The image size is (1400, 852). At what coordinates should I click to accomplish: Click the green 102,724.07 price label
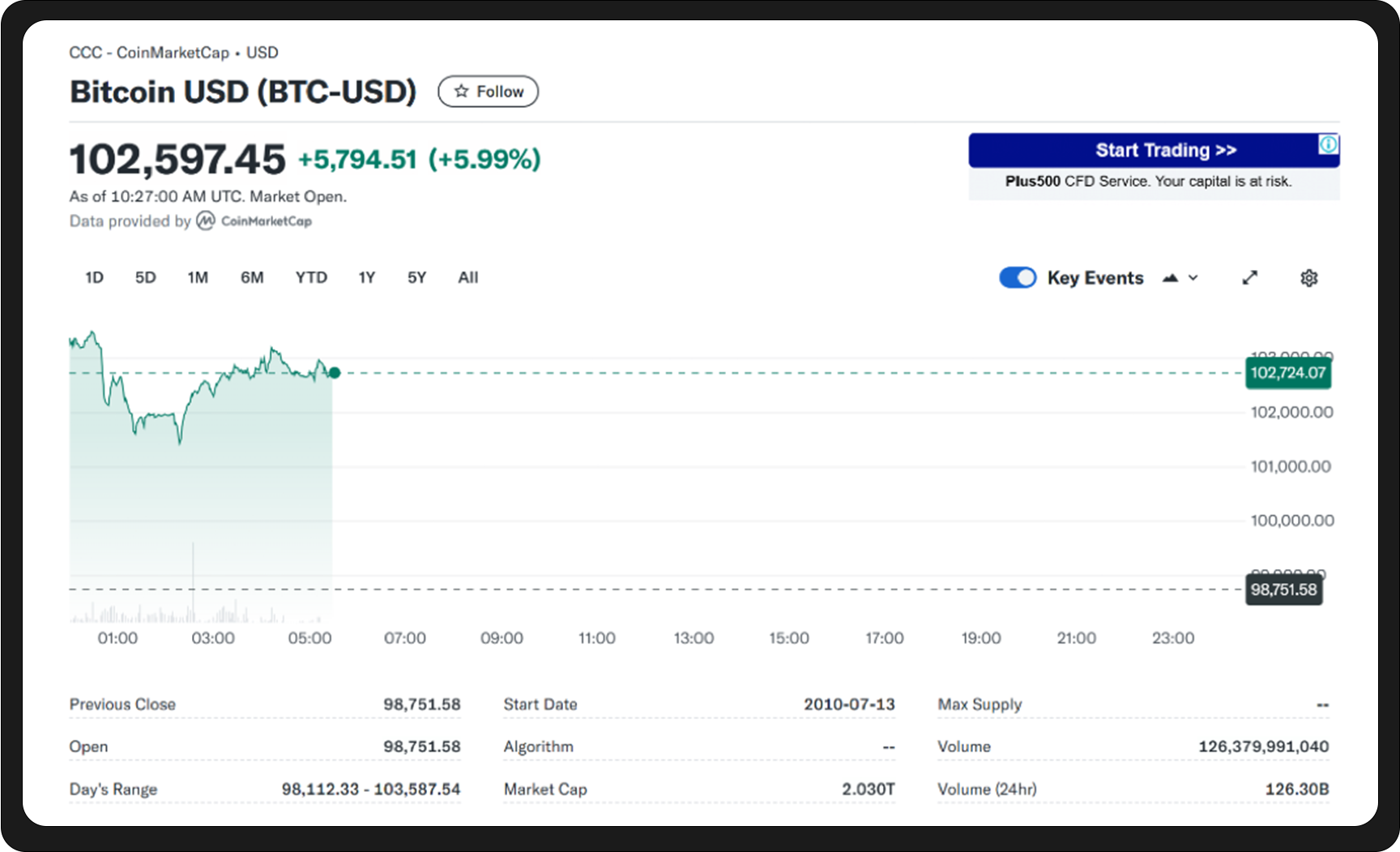[x=1287, y=373]
